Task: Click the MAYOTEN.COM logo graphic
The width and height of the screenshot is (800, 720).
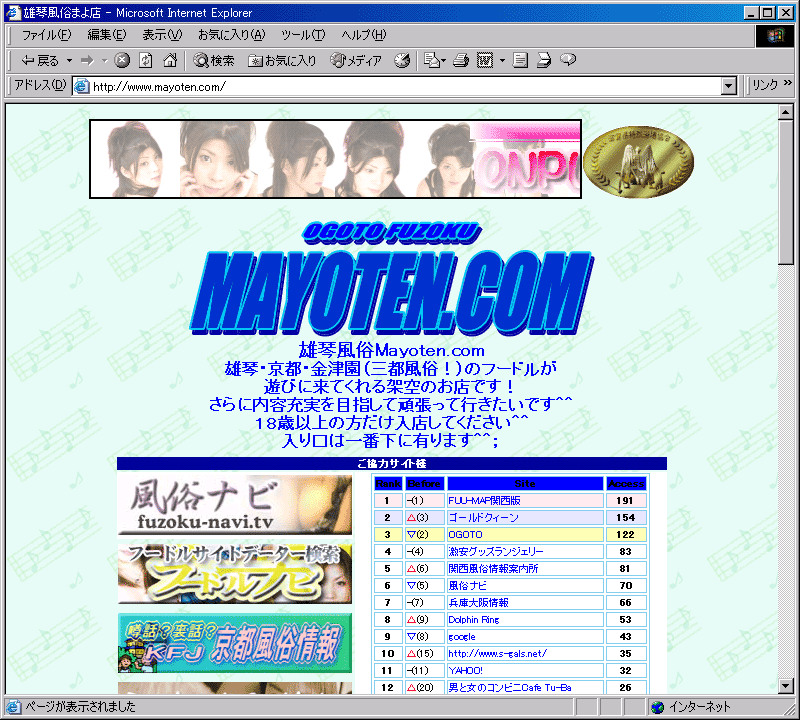Action: 391,291
